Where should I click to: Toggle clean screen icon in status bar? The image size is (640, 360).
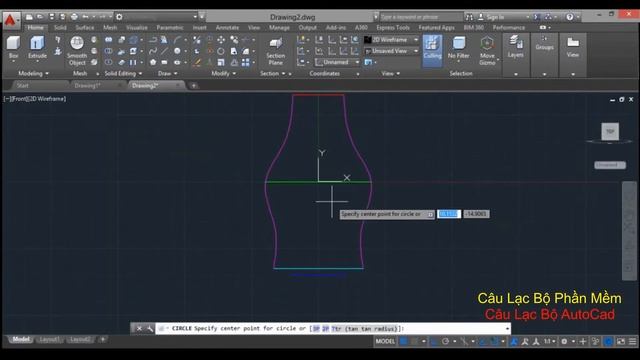click(x=621, y=341)
